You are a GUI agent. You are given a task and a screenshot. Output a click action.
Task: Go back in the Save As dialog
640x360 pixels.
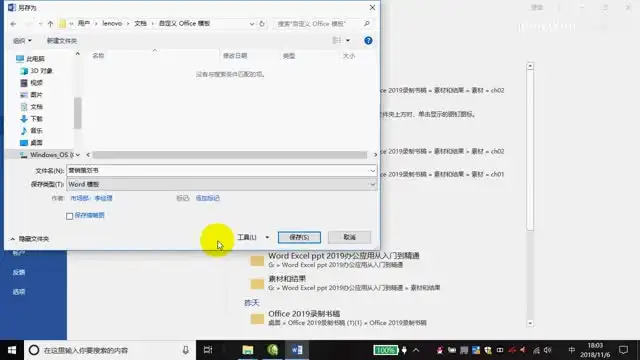(13, 24)
